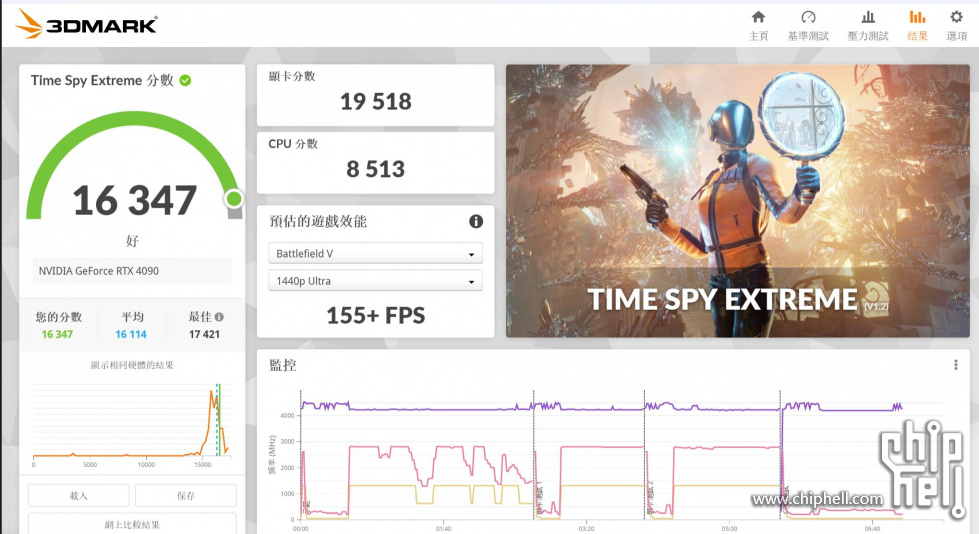Click the info icon next to best score
This screenshot has width=979, height=534.
[219, 317]
